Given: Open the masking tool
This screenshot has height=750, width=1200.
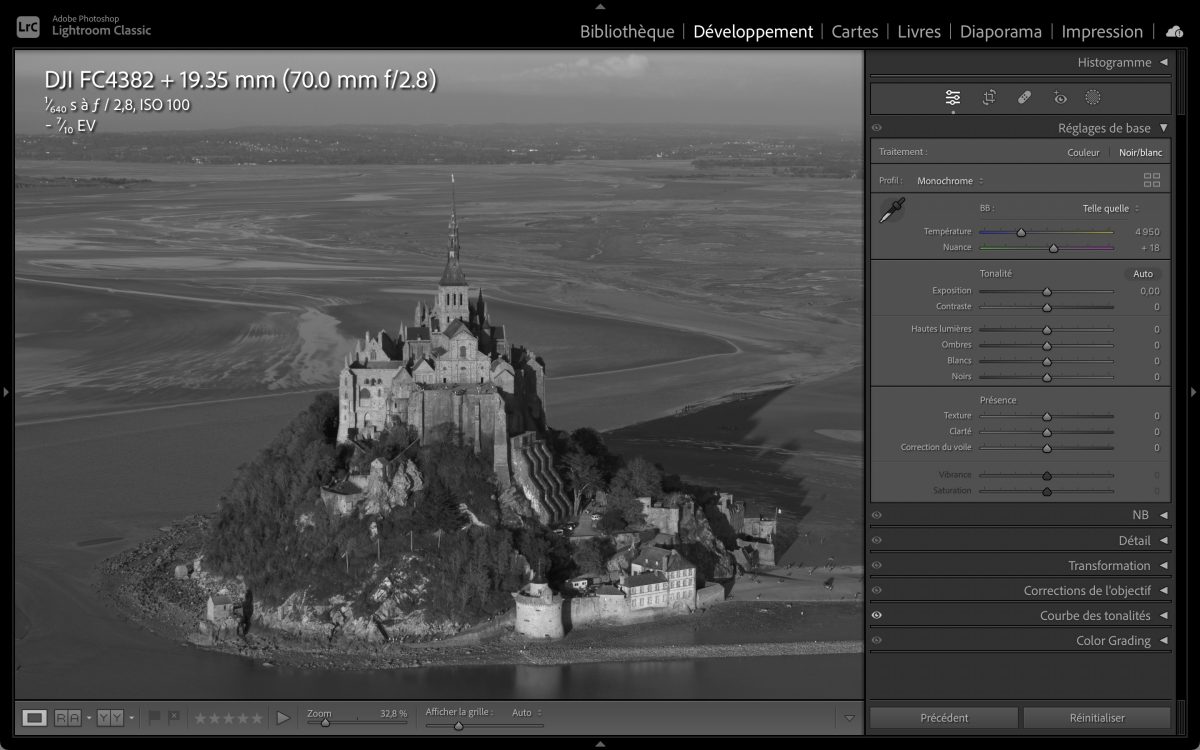Looking at the screenshot, I should 1093,98.
